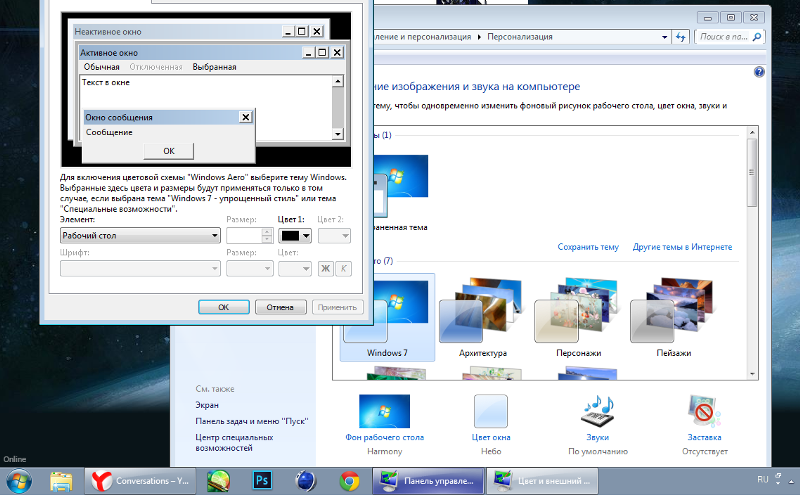Screen dimensions: 800x496
Task: Click Выбранная menu item in preview
Action: click(214, 67)
